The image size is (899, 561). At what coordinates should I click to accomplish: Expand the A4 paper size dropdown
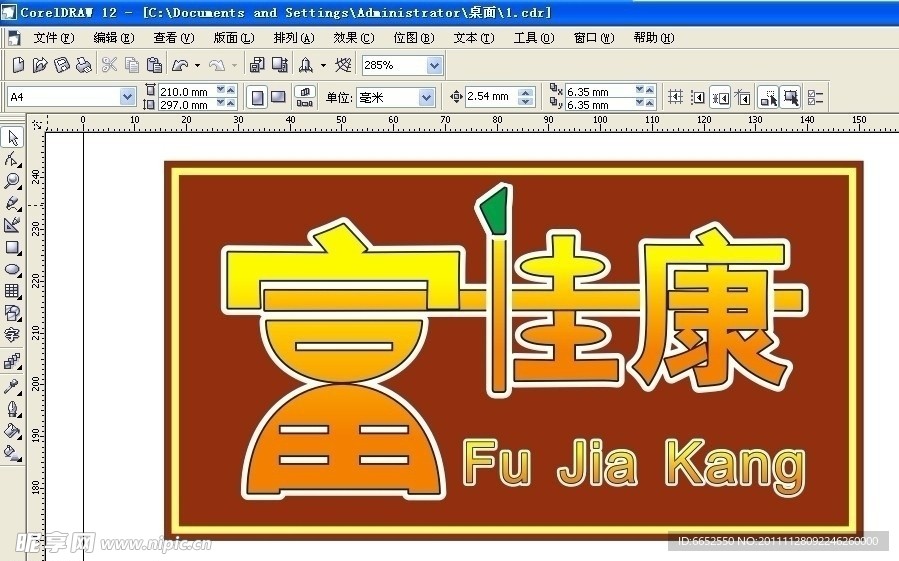[127, 97]
